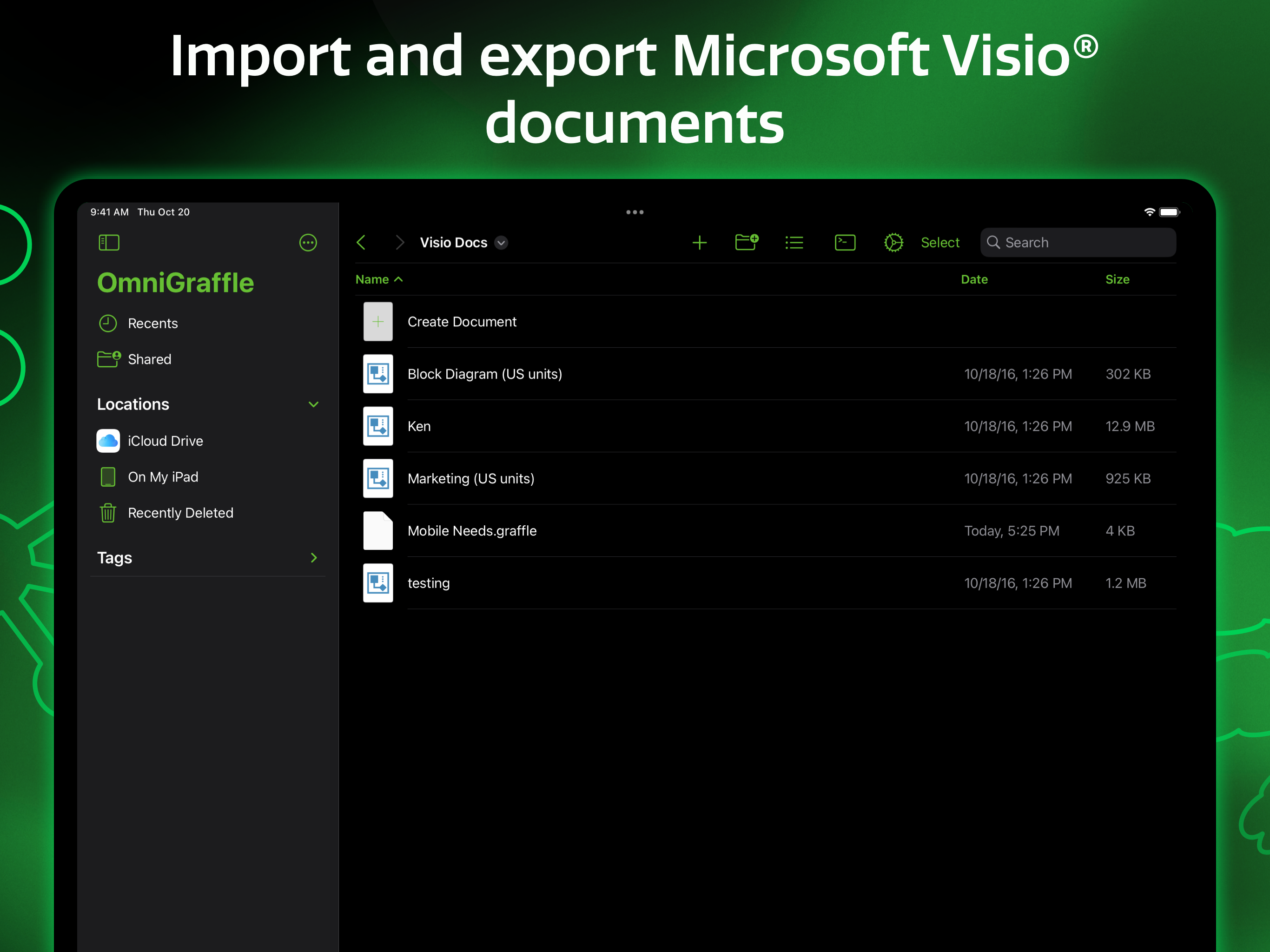This screenshot has width=1270, height=952.
Task: Open the gear settings icon
Action: [893, 243]
